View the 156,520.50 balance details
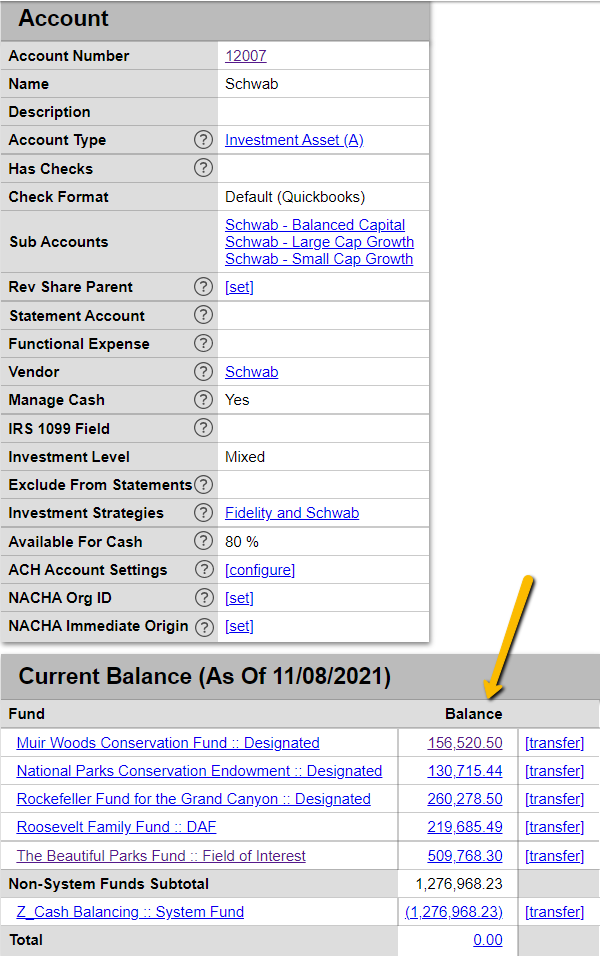Screen dimensions: 600x956 [465, 743]
